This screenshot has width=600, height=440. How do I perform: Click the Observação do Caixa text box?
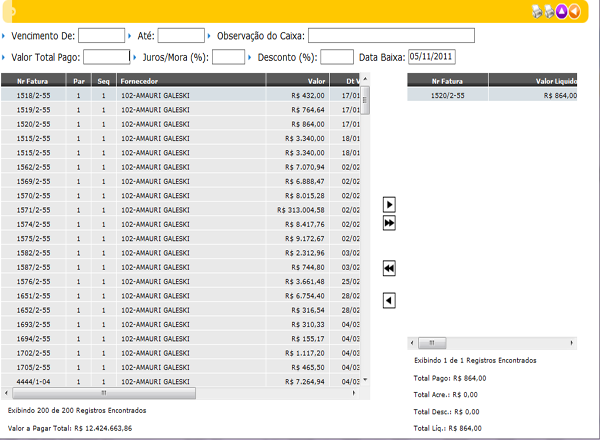[x=391, y=36]
